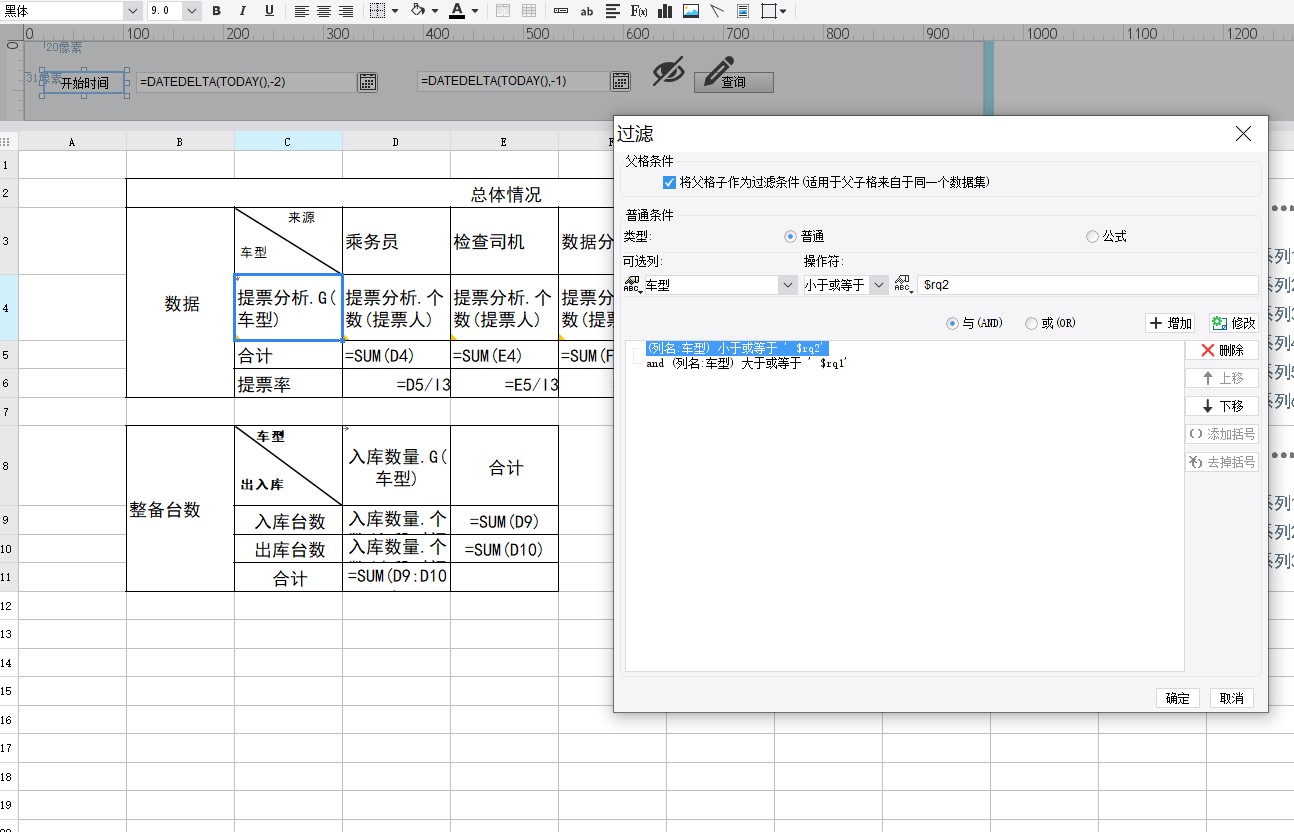Select cell 提票分析.G(车型)

(288, 308)
